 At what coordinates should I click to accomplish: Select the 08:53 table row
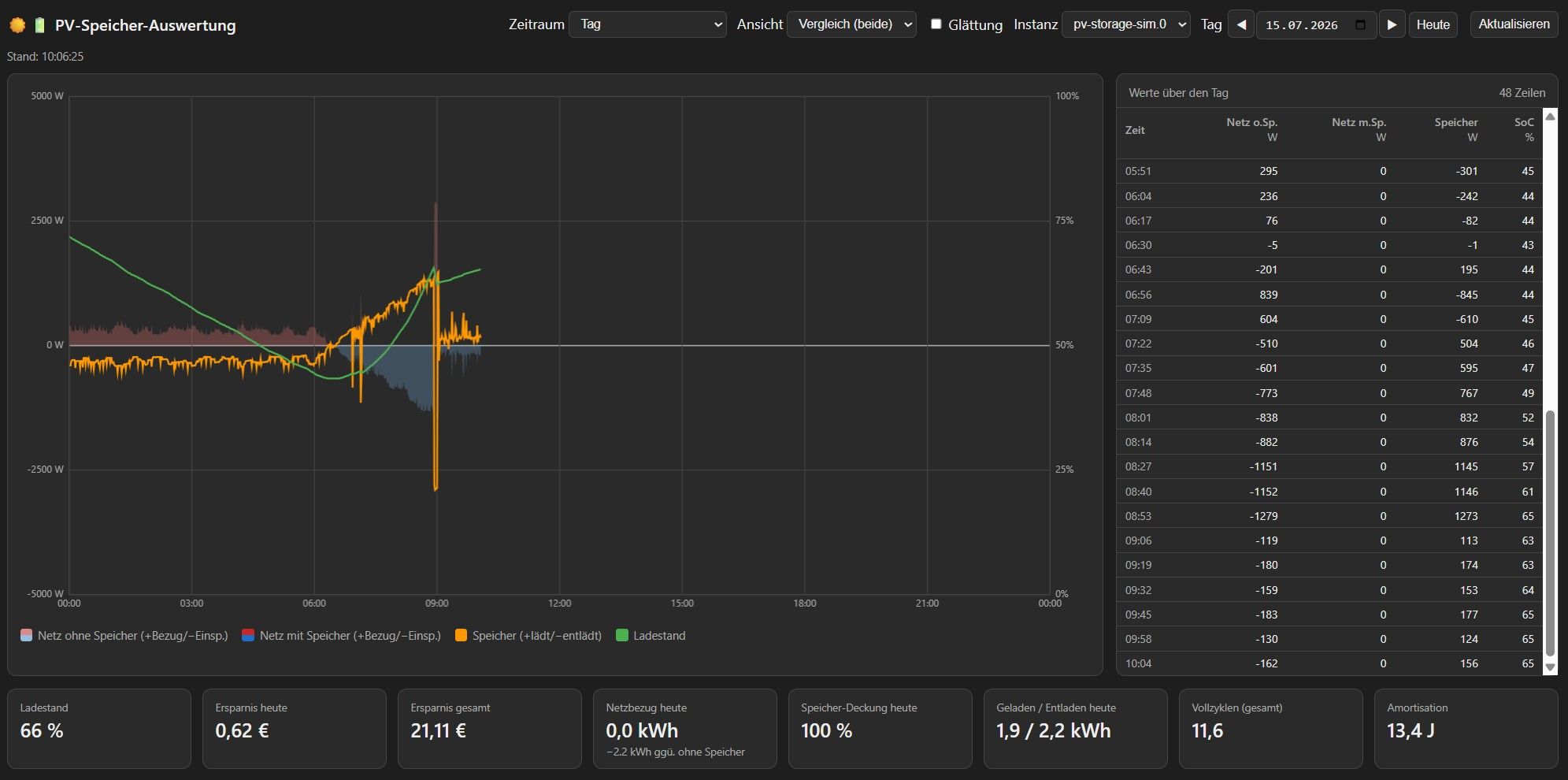tap(1329, 516)
